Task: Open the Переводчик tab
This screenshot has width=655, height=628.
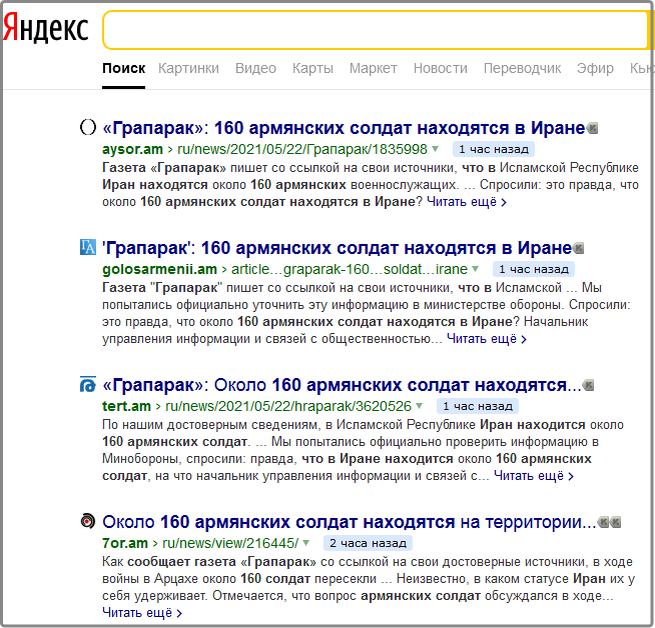Action: point(522,68)
